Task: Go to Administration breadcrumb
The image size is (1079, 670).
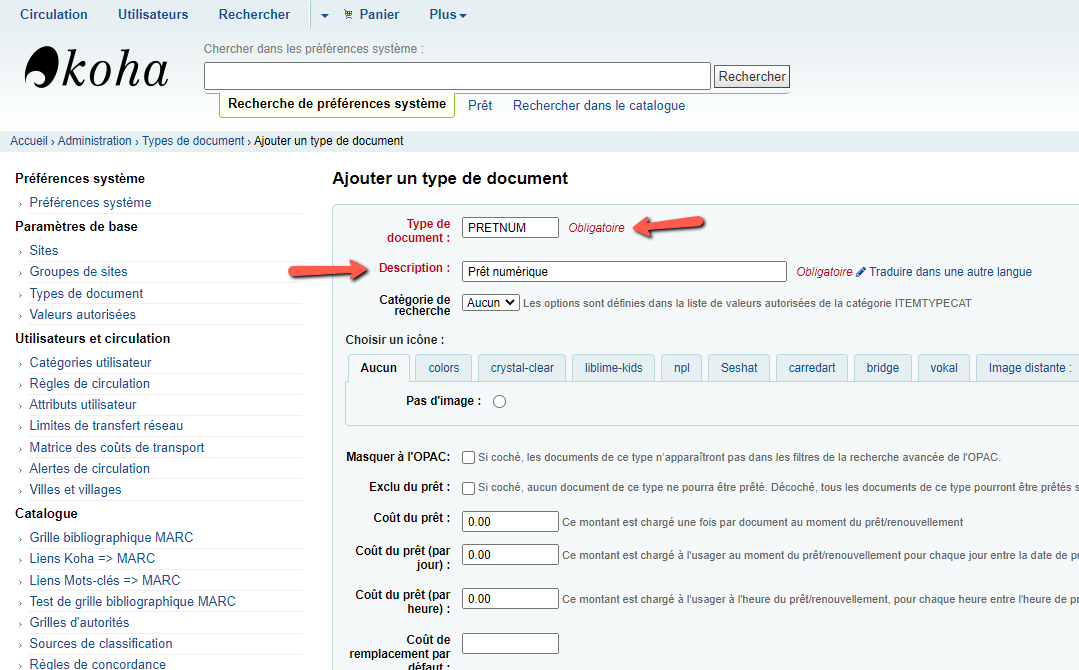Action: point(94,141)
